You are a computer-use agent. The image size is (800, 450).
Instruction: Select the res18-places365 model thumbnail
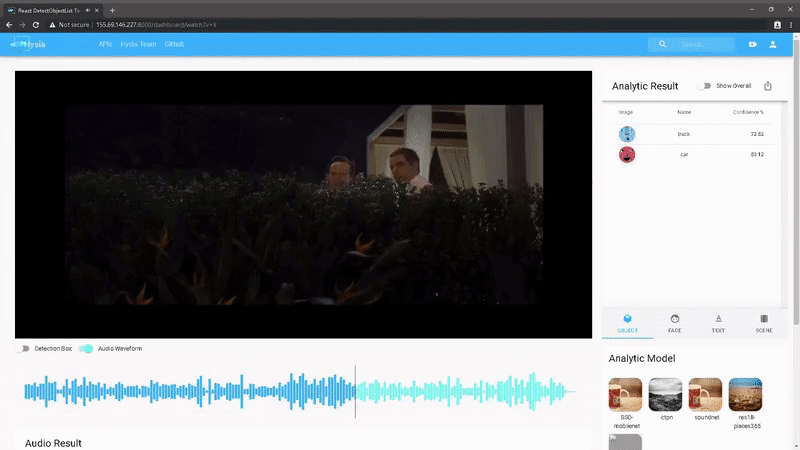click(745, 394)
